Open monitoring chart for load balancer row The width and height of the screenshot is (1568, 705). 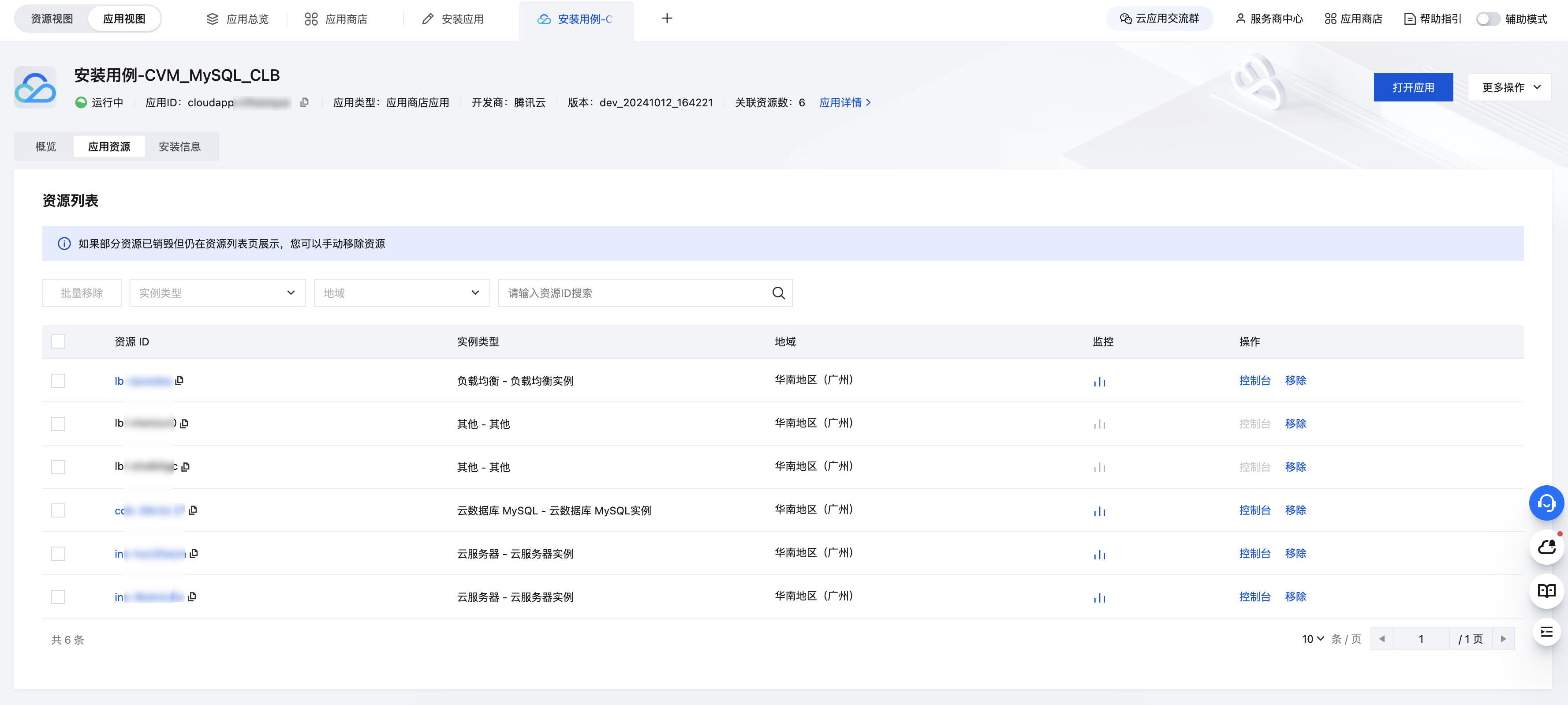point(1099,381)
